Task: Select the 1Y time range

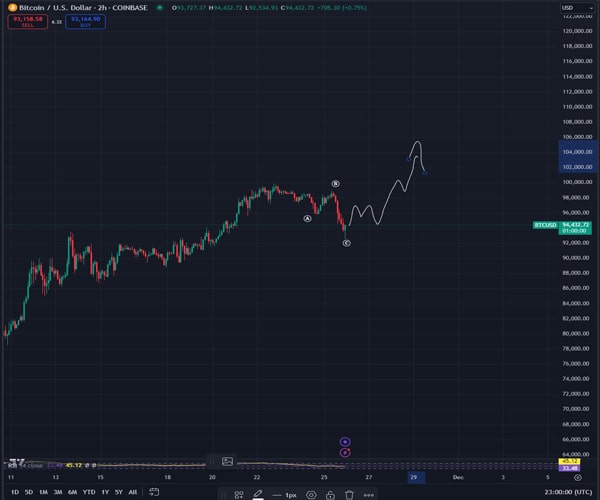Action: pyautogui.click(x=105, y=492)
